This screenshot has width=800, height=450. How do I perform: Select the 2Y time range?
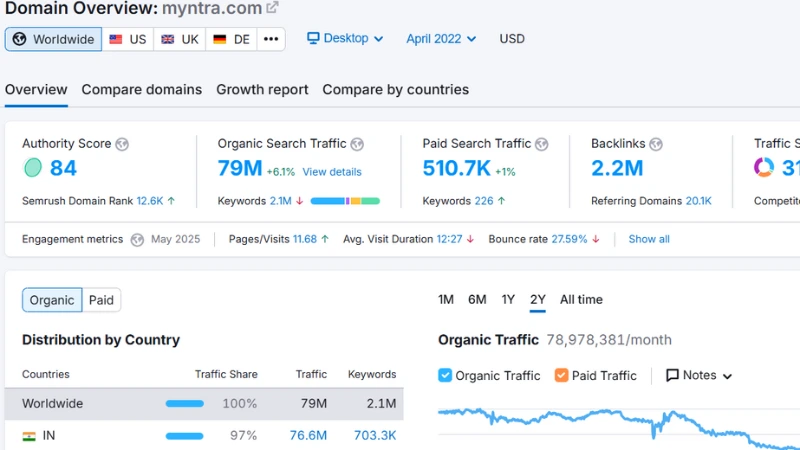(x=538, y=299)
